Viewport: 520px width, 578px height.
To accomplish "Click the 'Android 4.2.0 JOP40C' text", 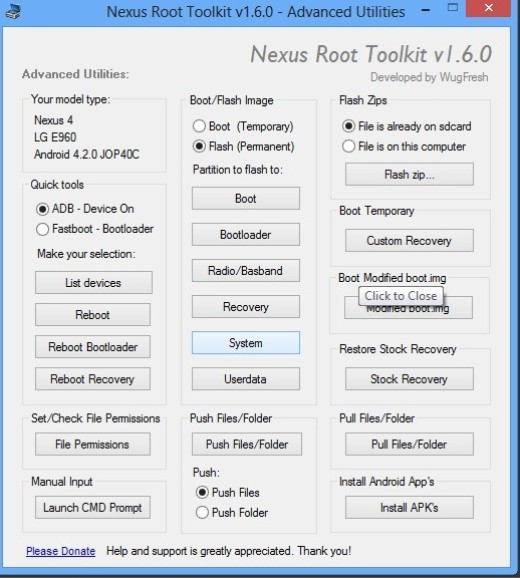I will tap(87, 154).
